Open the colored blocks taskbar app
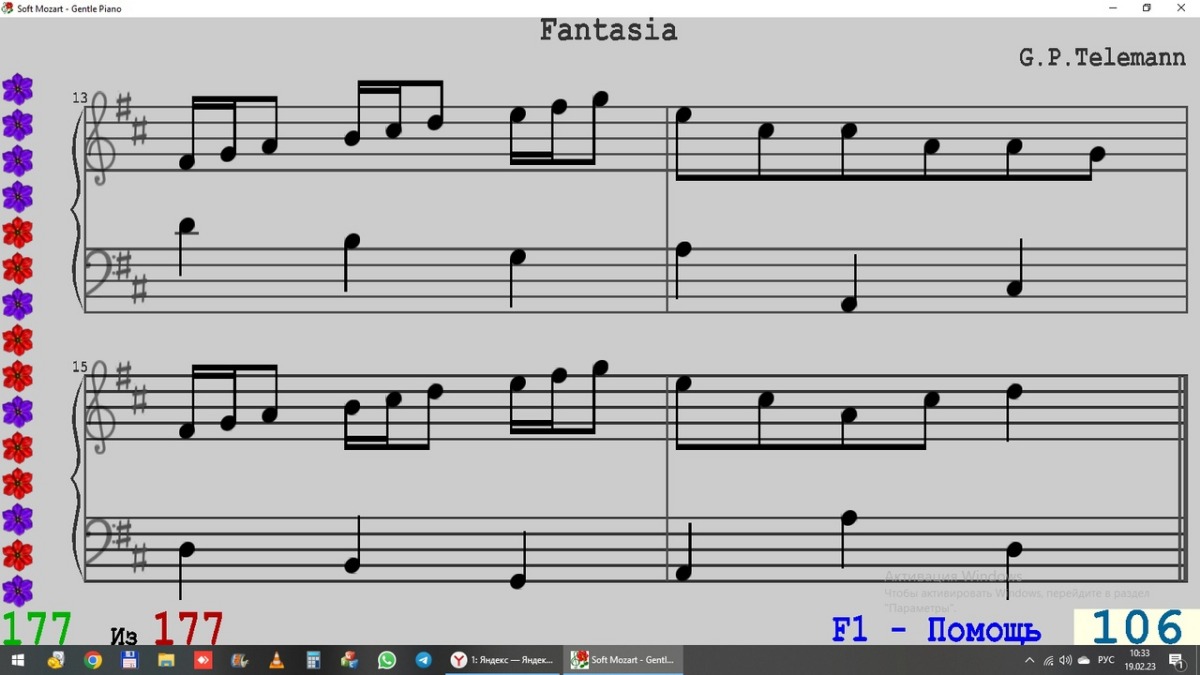Image resolution: width=1200 pixels, height=675 pixels. tap(350, 660)
